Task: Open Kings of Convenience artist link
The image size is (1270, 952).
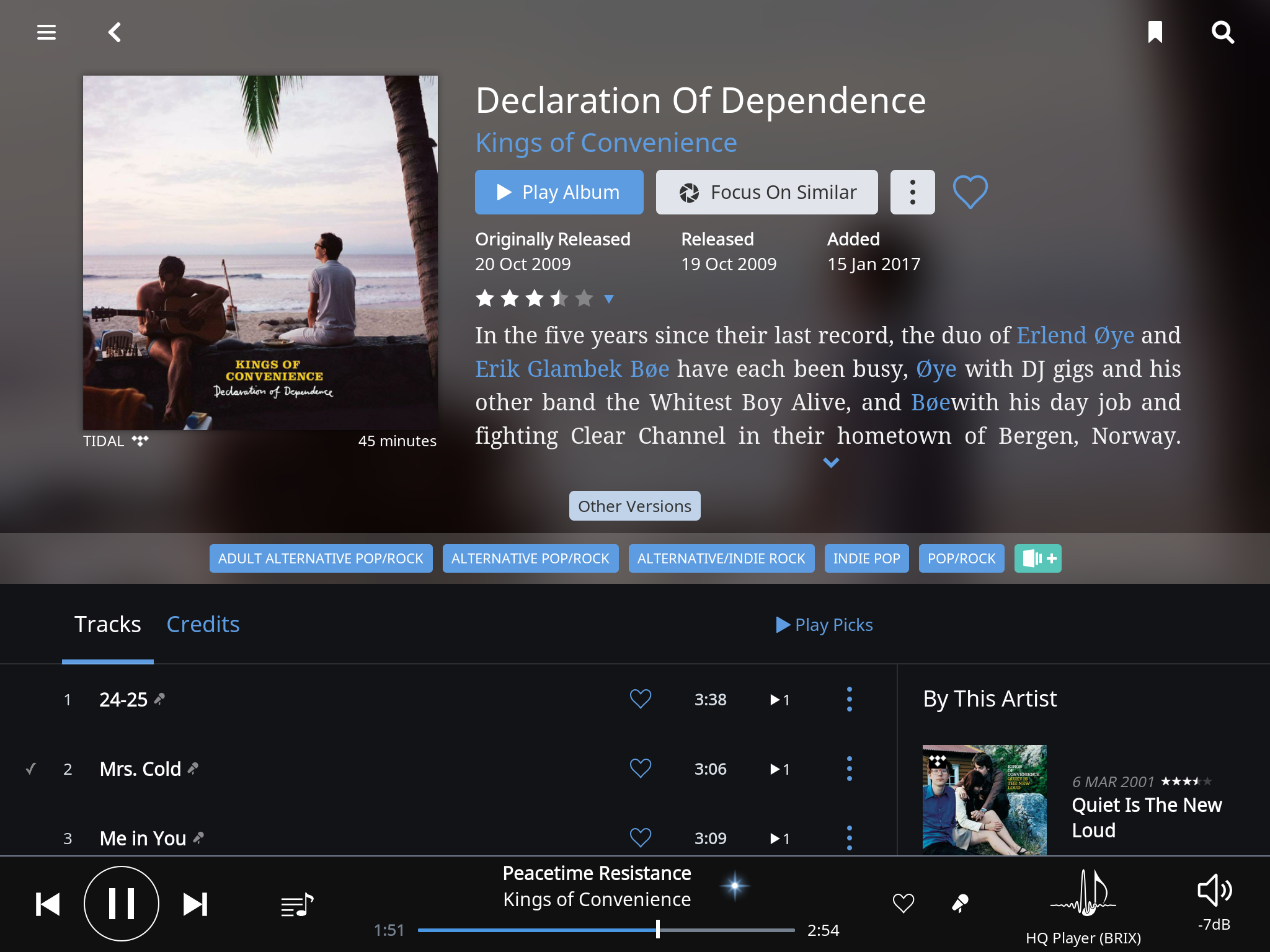Action: click(x=606, y=143)
